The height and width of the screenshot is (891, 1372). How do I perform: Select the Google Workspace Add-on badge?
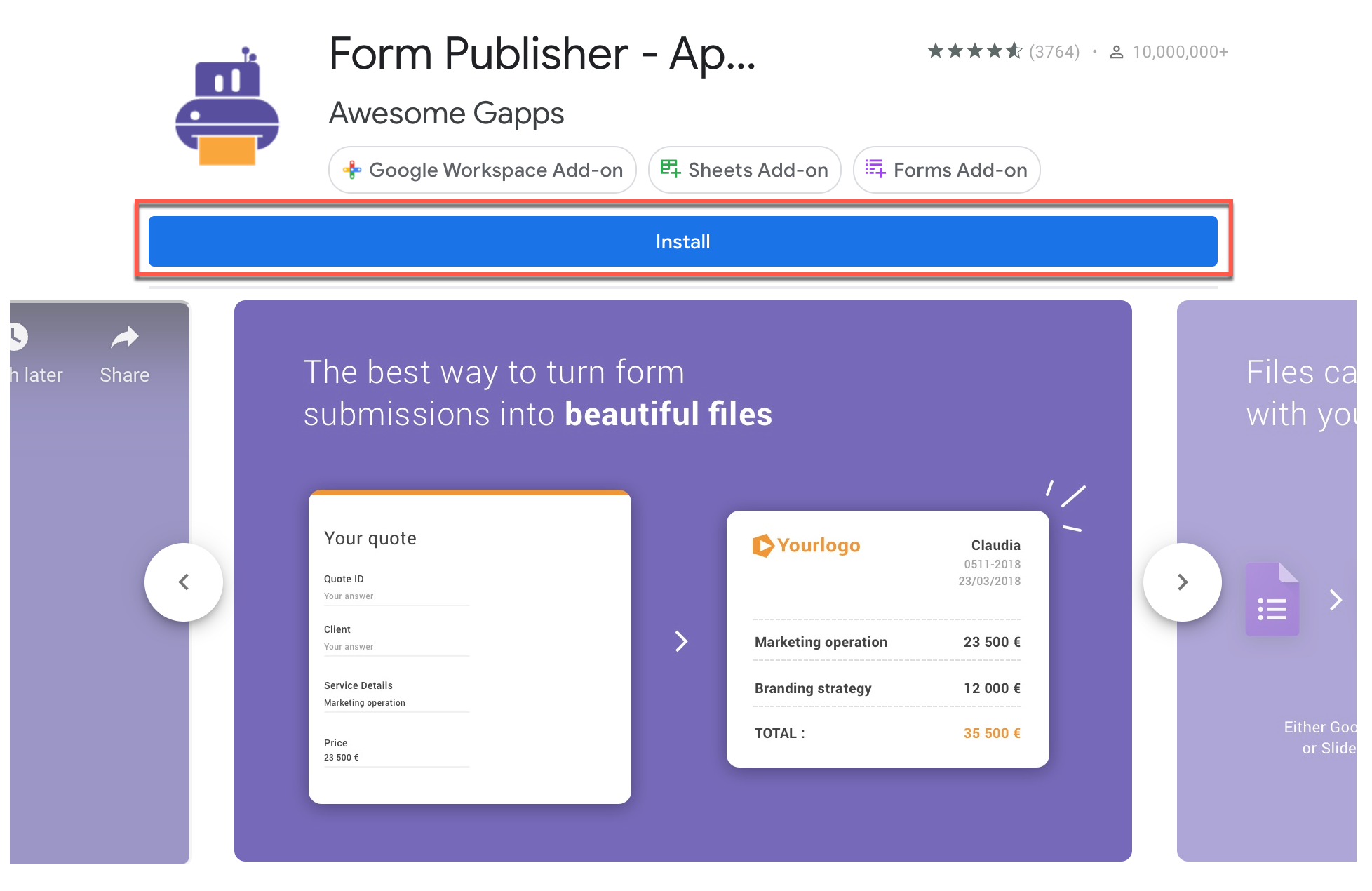pos(482,170)
